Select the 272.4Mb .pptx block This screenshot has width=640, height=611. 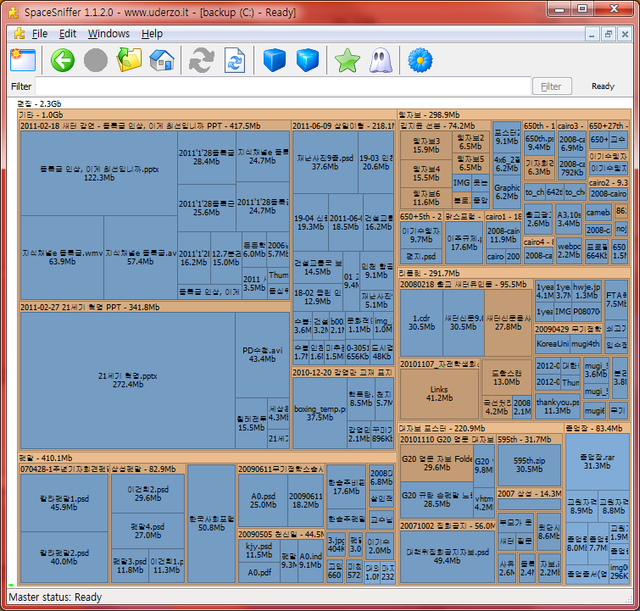click(128, 380)
